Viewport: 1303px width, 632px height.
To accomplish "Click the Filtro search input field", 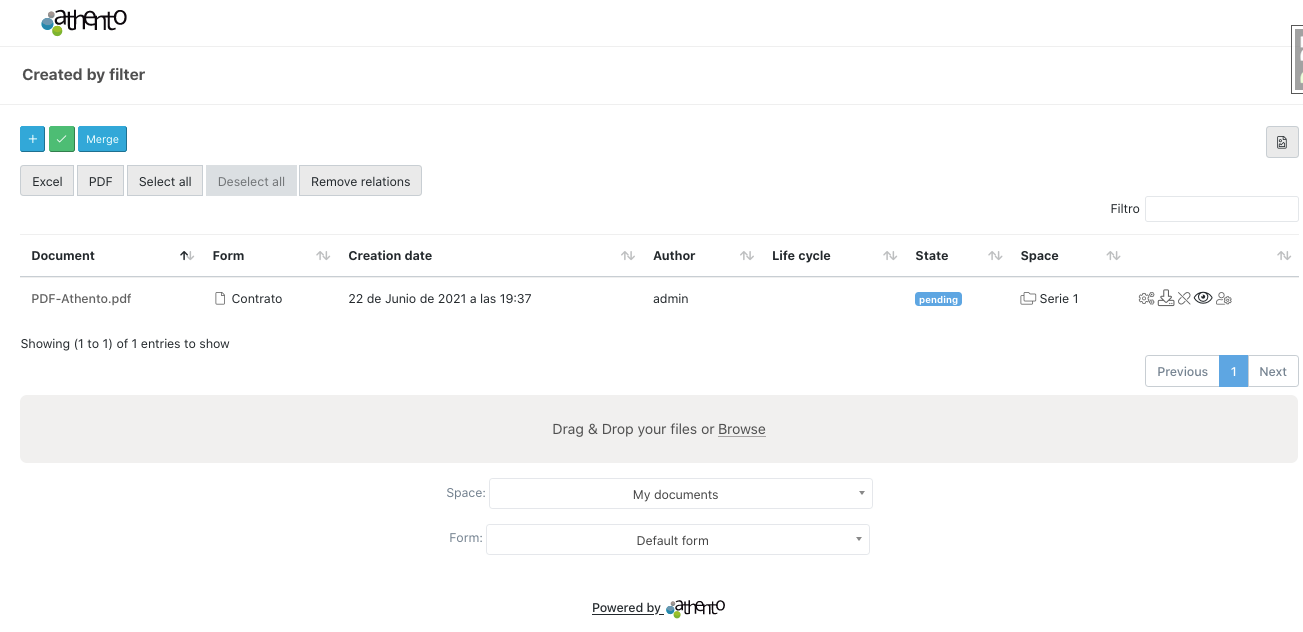I will pos(1221,209).
